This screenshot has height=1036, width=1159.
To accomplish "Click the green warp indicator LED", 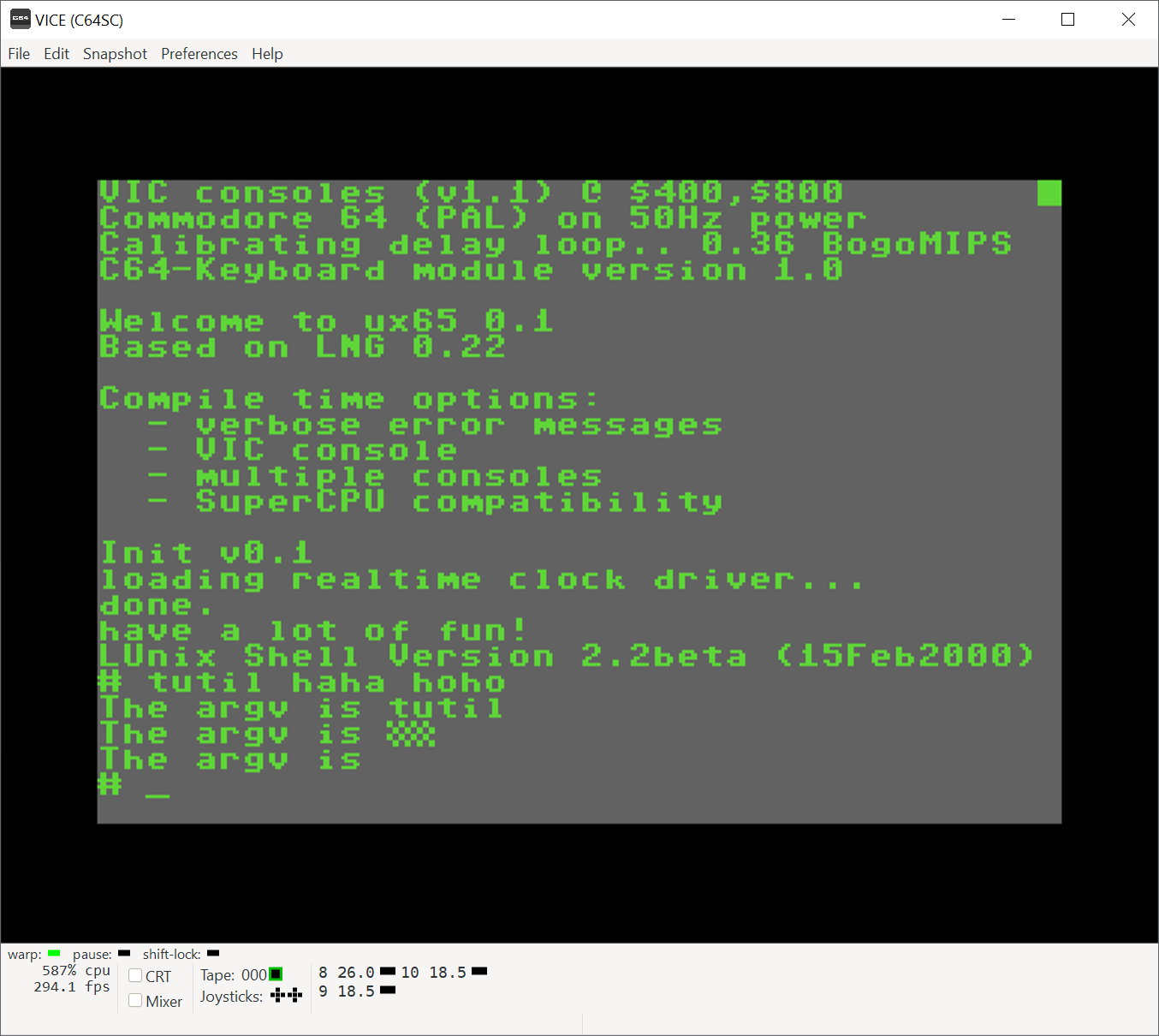I will point(54,954).
